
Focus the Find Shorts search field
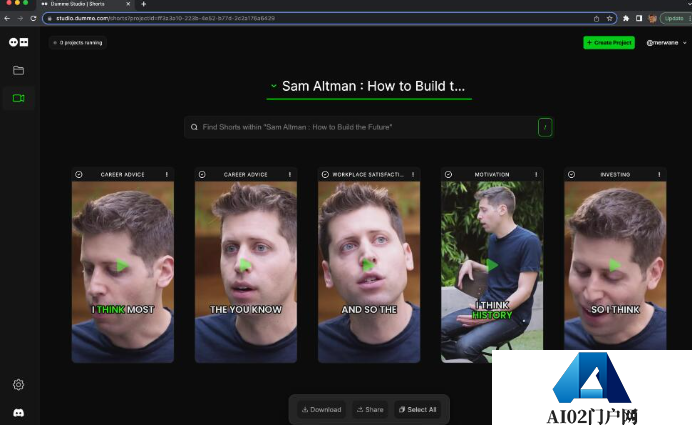(x=369, y=127)
